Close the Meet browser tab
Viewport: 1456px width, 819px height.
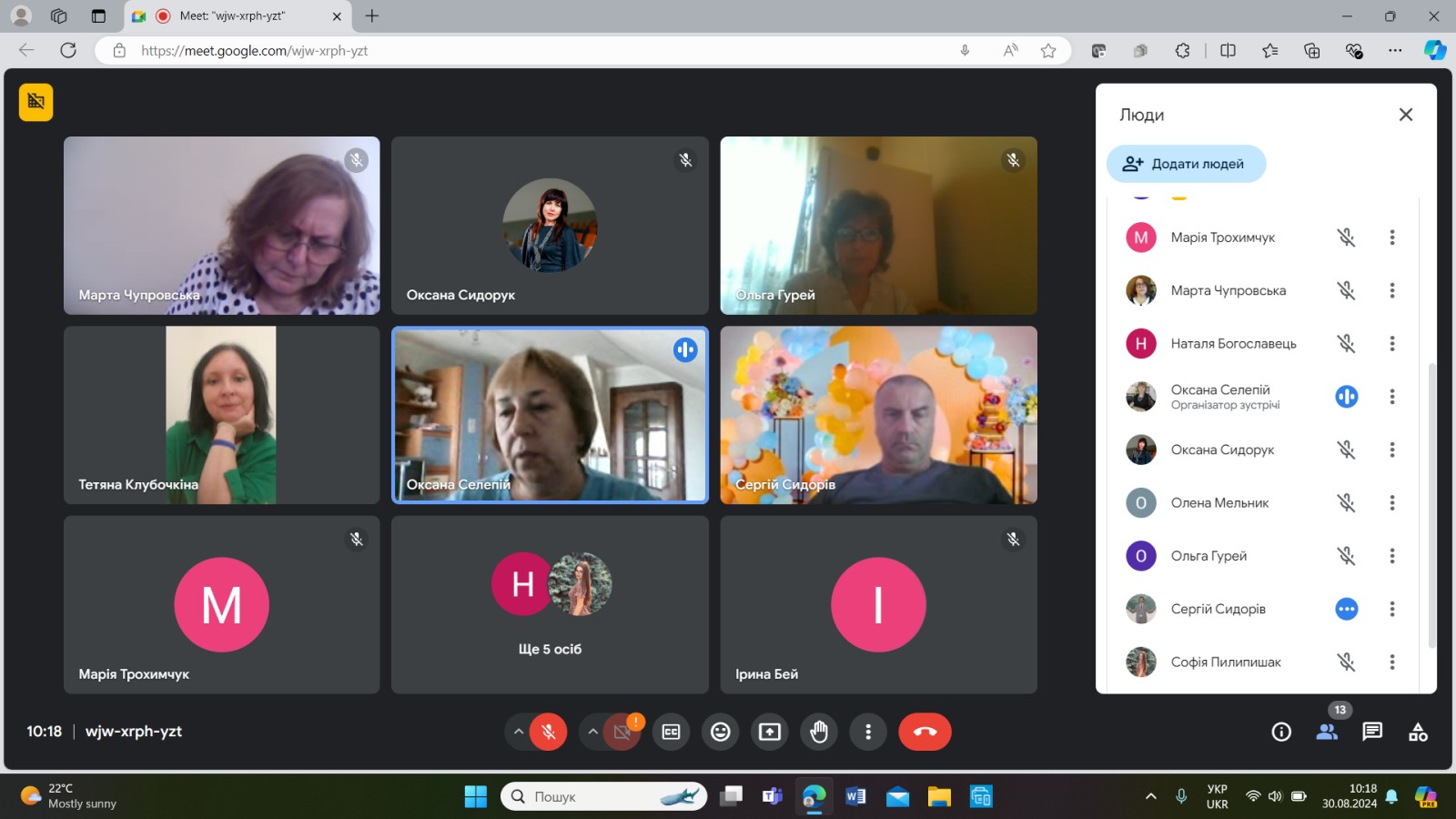pyautogui.click(x=337, y=15)
